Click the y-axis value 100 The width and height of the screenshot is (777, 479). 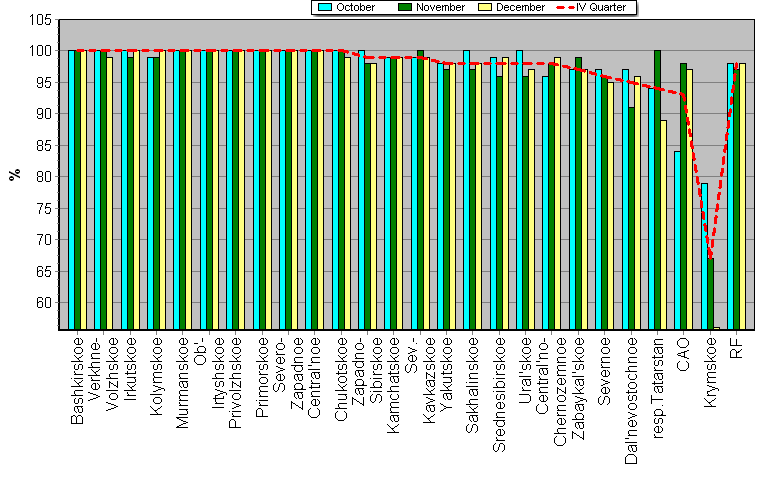pyautogui.click(x=40, y=51)
